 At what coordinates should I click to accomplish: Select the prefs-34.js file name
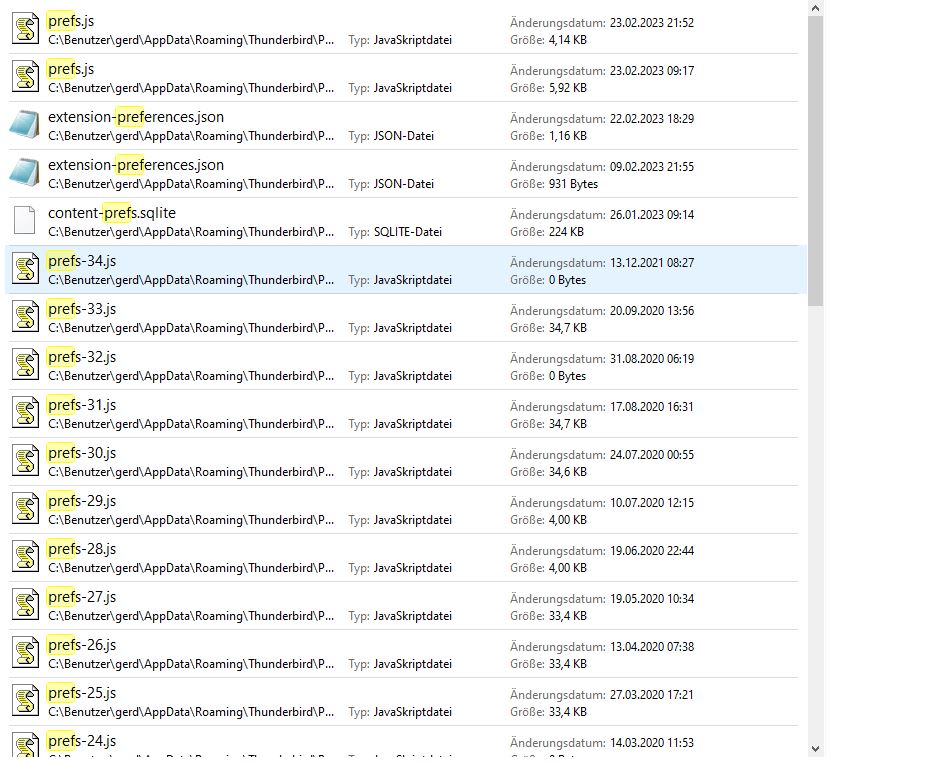tap(82, 261)
